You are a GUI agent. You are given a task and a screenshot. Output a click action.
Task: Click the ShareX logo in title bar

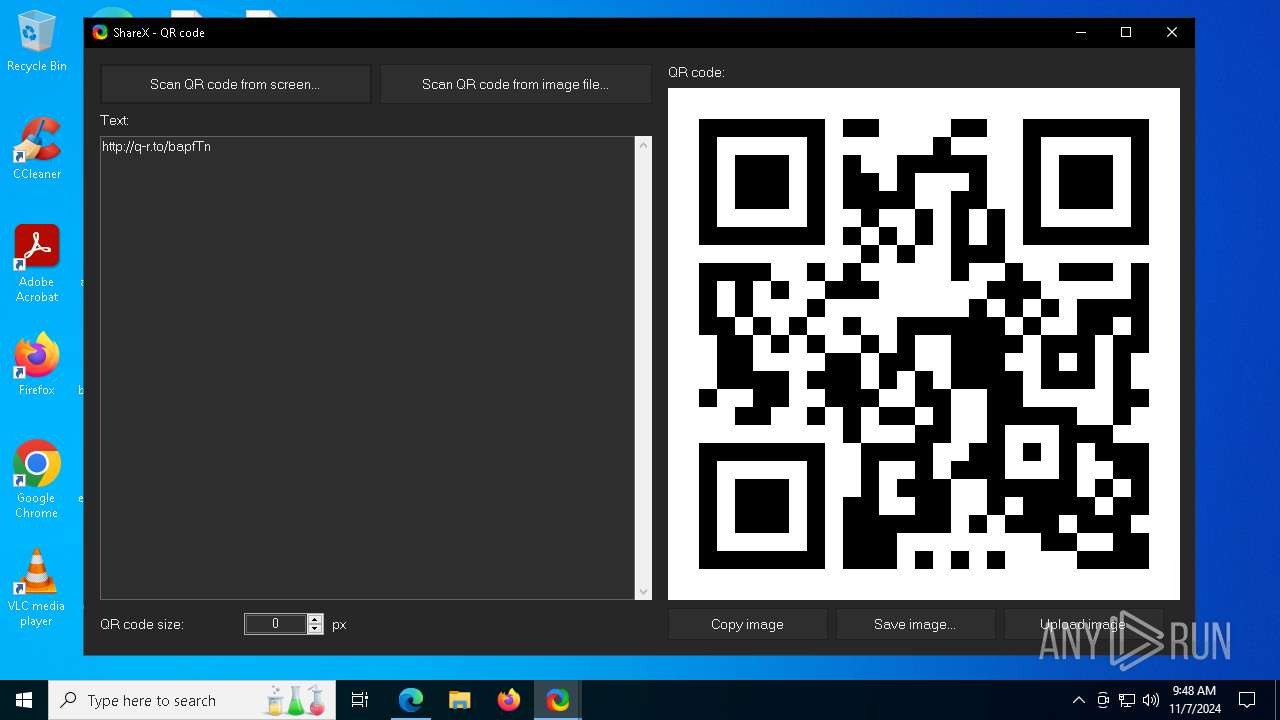[100, 32]
